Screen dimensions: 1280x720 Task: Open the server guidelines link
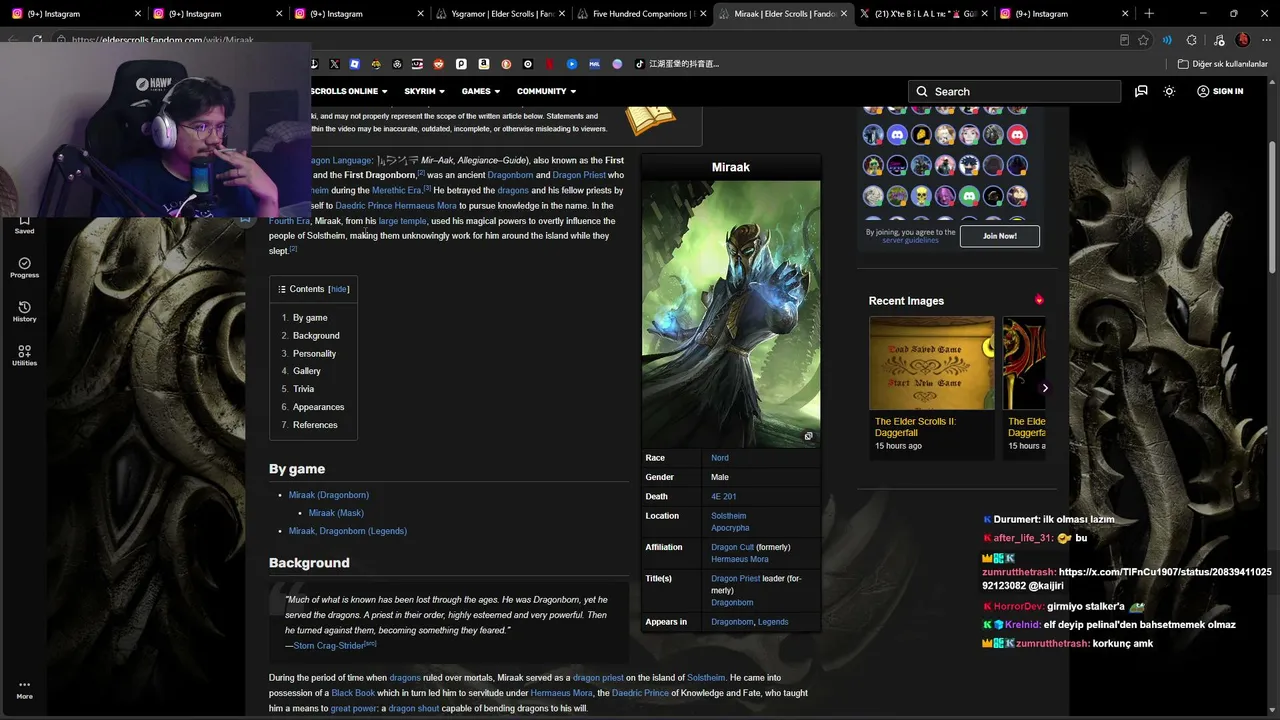click(x=910, y=241)
